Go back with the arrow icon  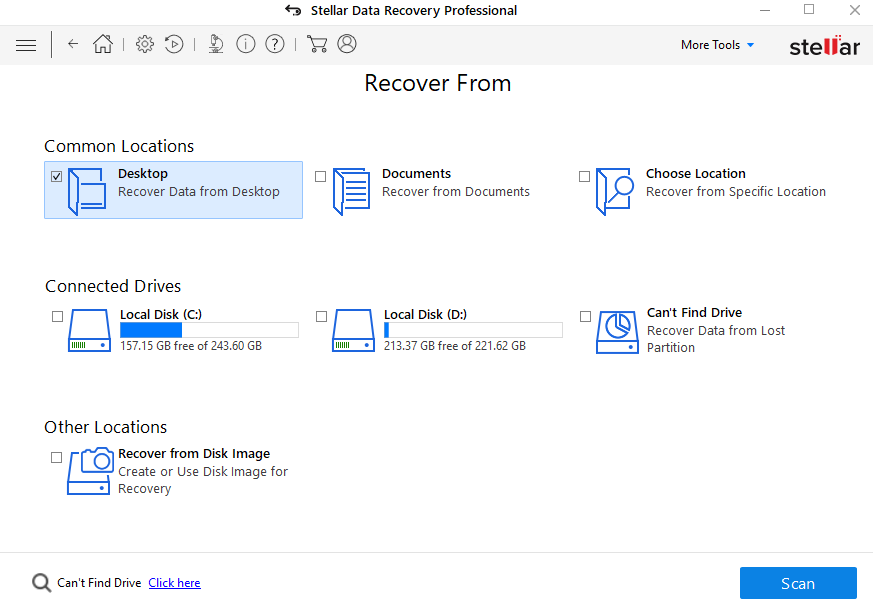point(73,43)
